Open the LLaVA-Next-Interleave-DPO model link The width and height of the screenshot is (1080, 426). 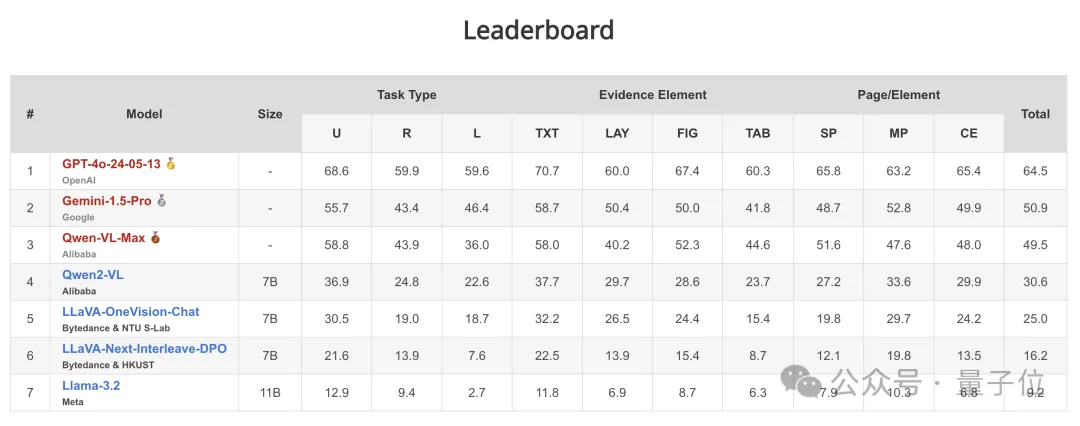(x=144, y=349)
